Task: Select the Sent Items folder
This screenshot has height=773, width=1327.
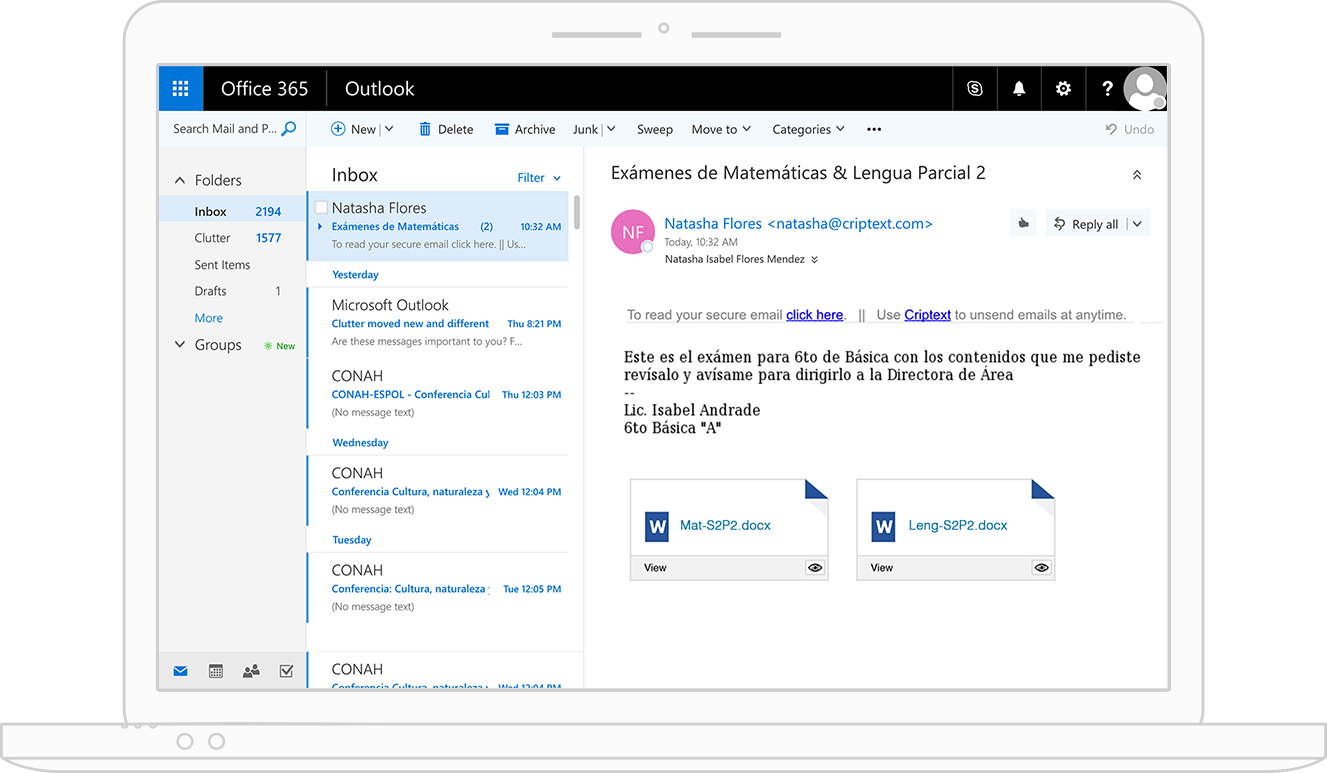Action: pos(222,265)
